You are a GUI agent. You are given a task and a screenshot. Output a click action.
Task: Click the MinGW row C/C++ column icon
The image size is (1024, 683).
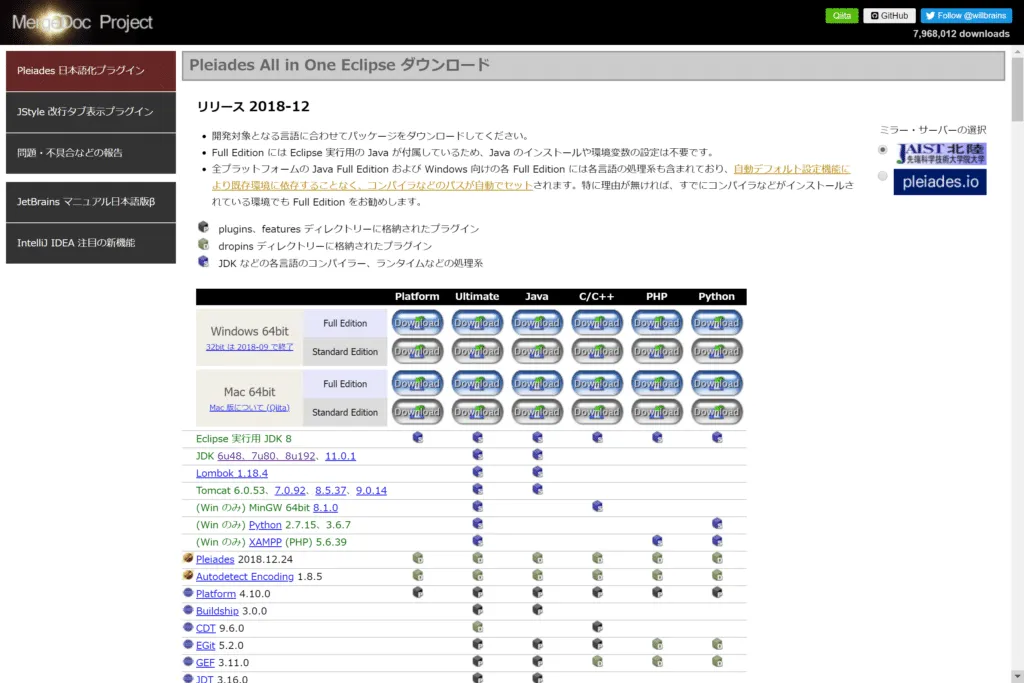597,506
